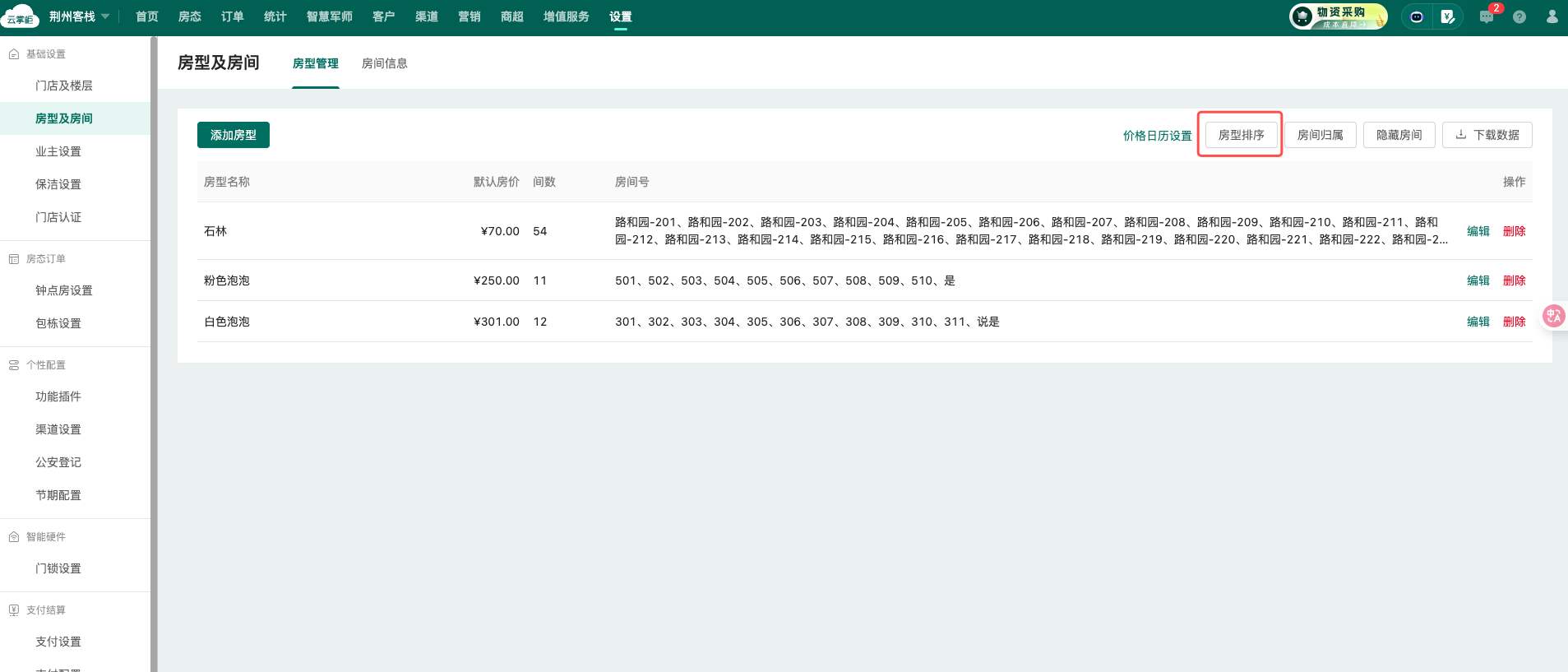Open 门锁设置 in the sidebar
Viewport: 1568px width, 672px height.
tap(58, 568)
